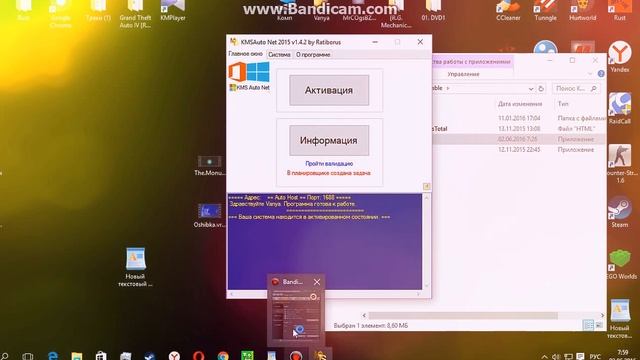
Task: Open the Counter-Strike 1.6 desktop shortcut
Action: pos(620,163)
